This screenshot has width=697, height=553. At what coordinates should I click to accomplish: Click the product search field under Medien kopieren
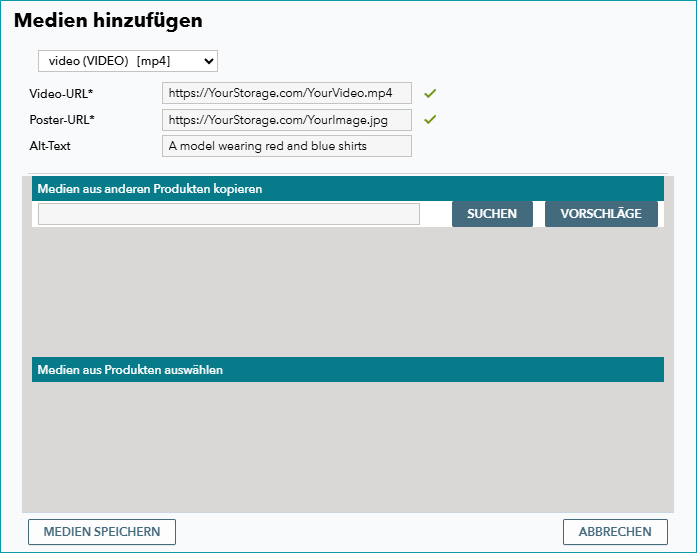tap(229, 214)
